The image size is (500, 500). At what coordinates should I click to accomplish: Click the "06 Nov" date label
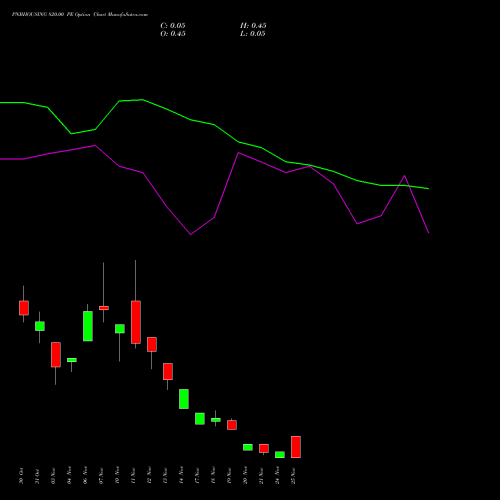pyautogui.click(x=85, y=476)
